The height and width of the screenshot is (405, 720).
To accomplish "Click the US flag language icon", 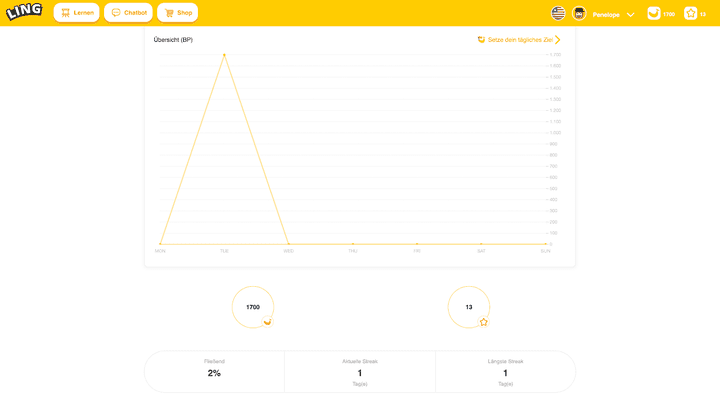I will pyautogui.click(x=558, y=14).
